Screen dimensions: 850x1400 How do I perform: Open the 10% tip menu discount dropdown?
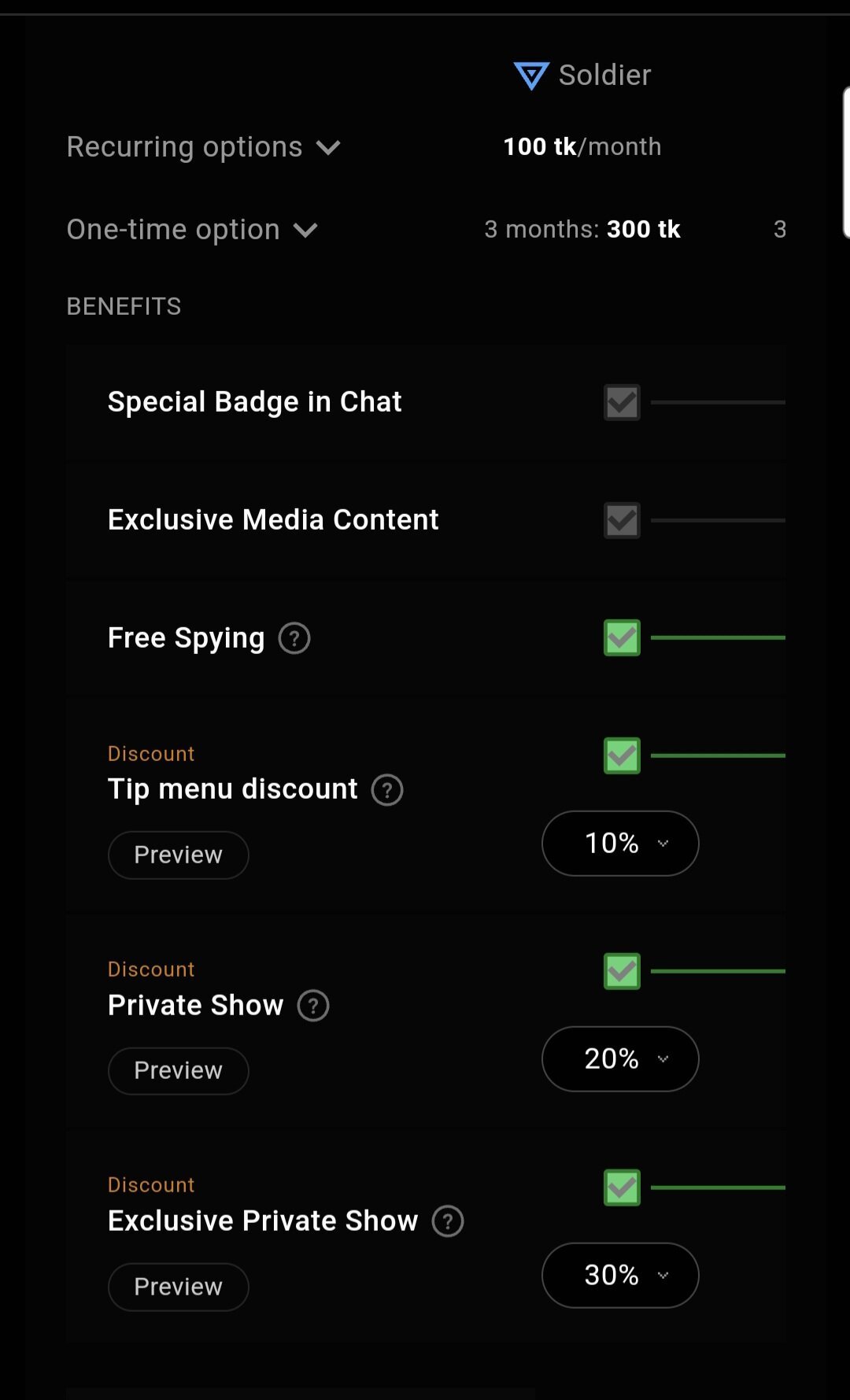point(620,844)
